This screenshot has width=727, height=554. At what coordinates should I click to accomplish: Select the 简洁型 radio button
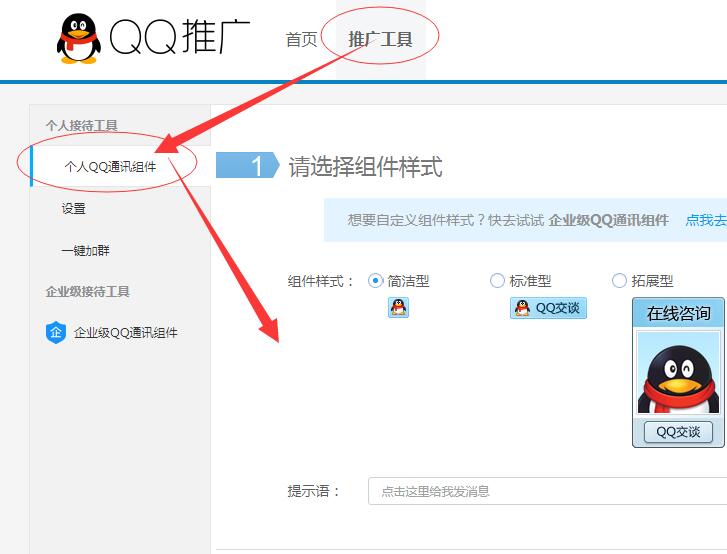375,280
